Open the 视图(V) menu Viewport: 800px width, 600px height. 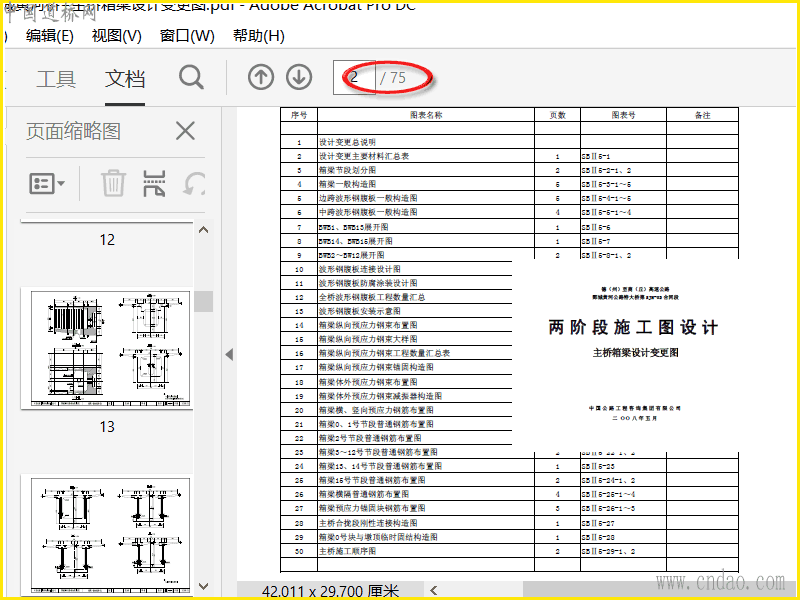tap(116, 36)
